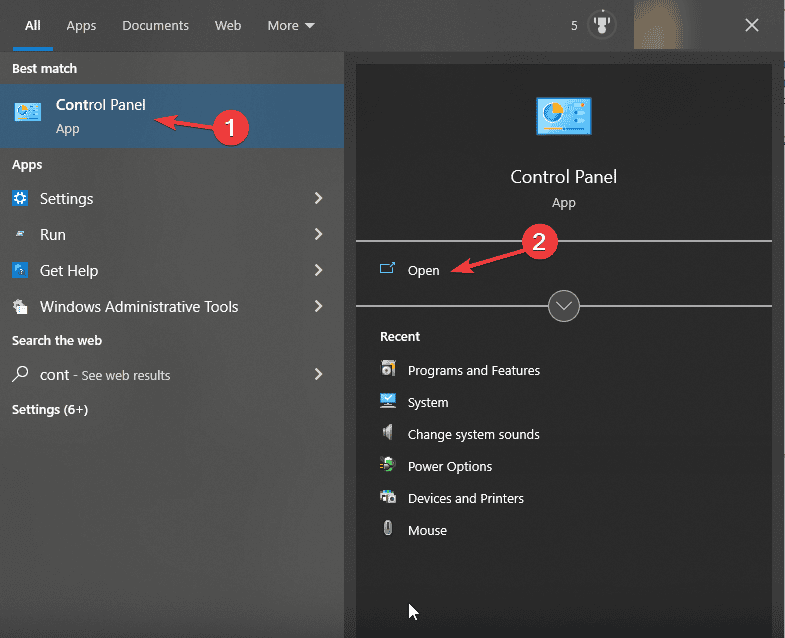Image resolution: width=785 pixels, height=638 pixels.
Task: Close the search panel with the X
Action: point(751,25)
